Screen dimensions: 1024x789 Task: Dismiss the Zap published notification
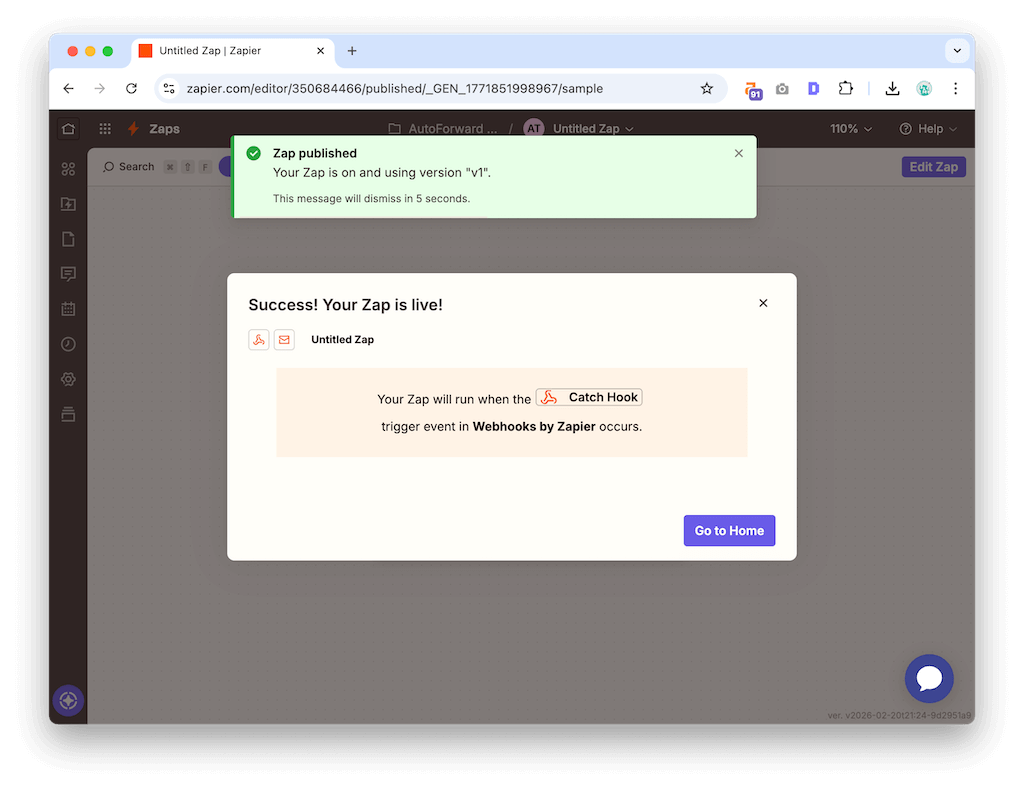tap(739, 153)
